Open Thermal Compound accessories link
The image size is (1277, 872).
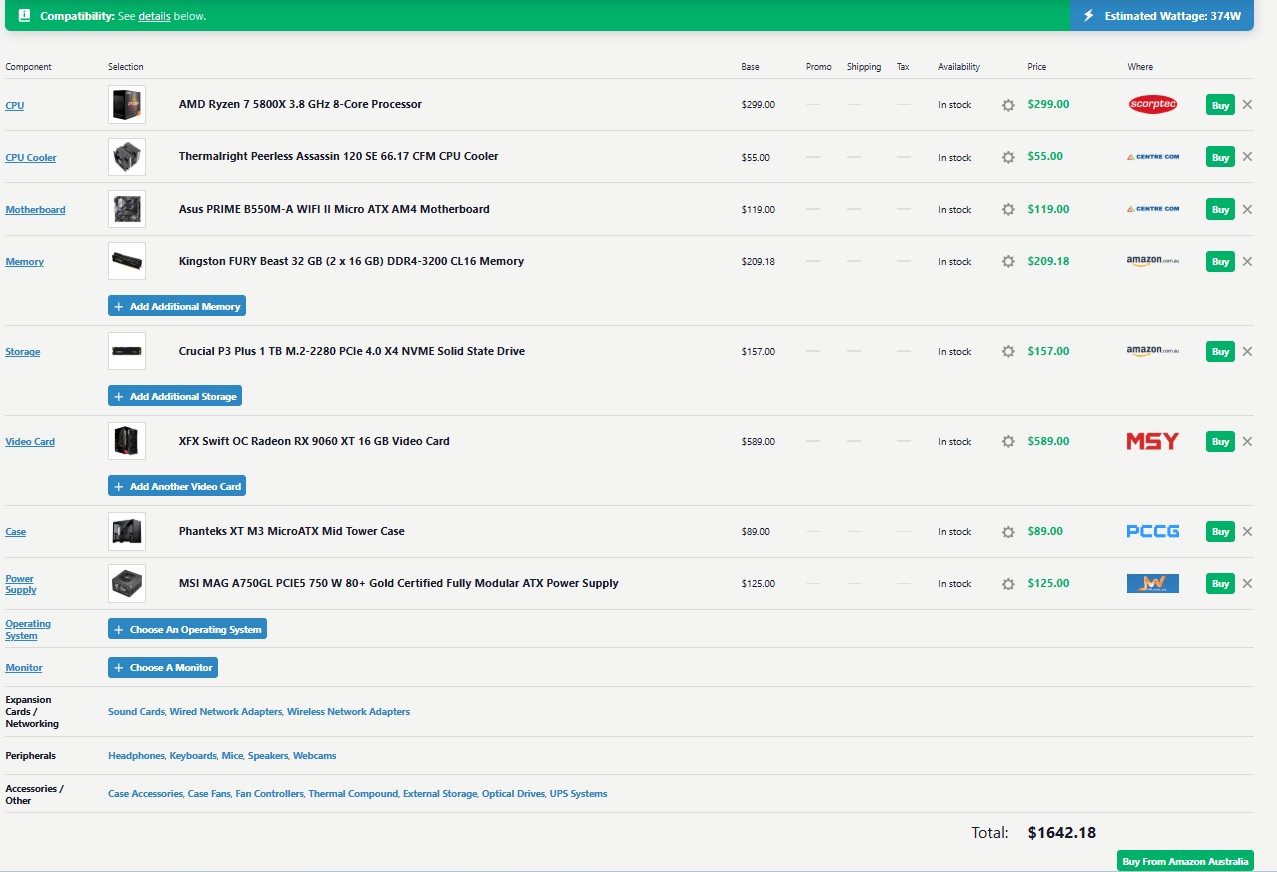click(353, 793)
